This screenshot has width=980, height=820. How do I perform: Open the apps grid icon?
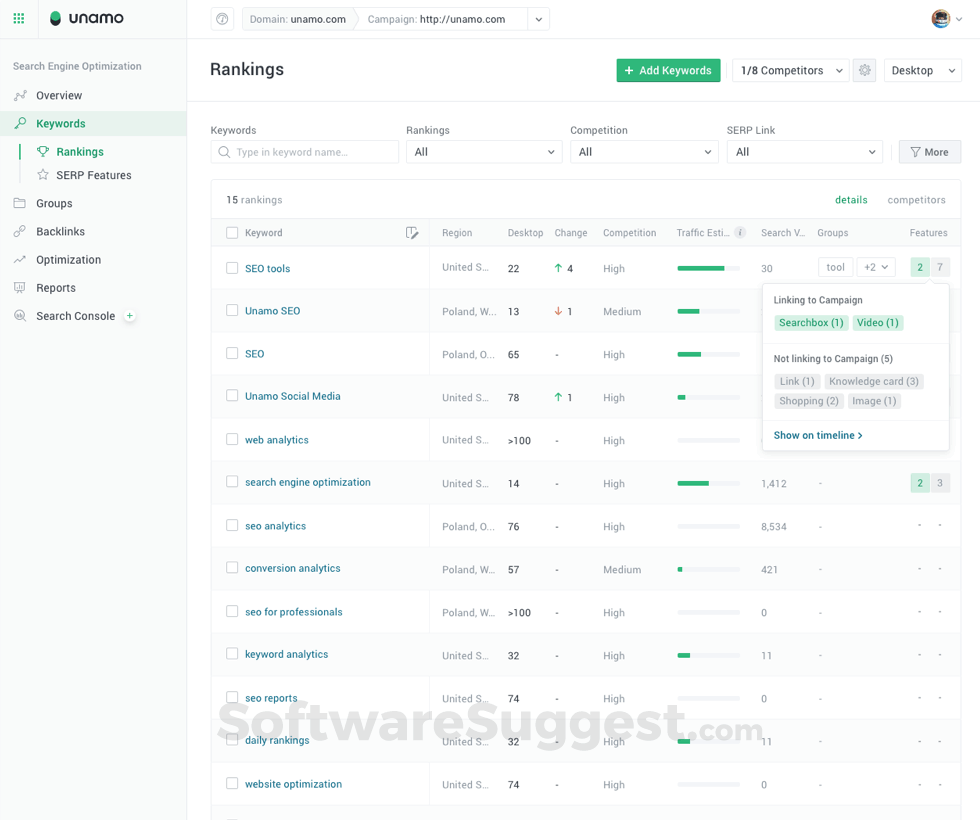[x=18, y=18]
